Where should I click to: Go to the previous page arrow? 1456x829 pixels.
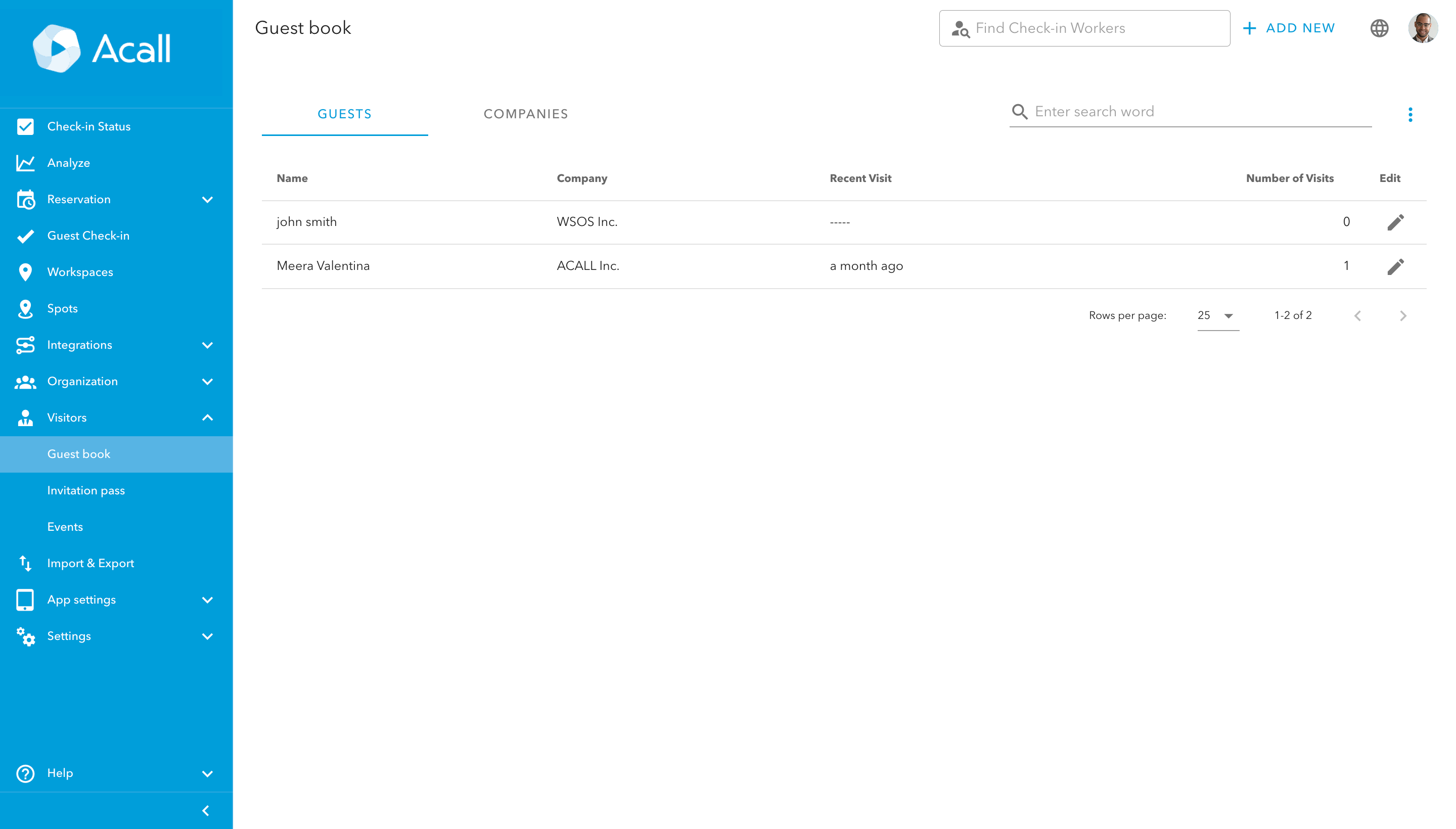[1357, 315]
